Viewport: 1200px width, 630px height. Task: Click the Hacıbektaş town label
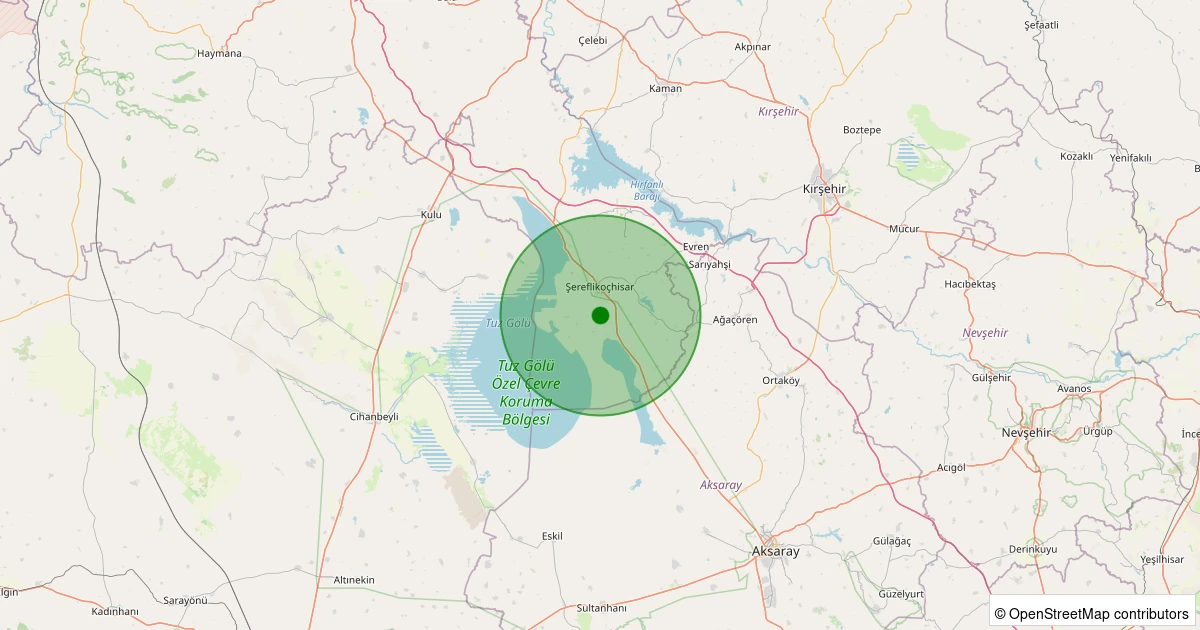coord(970,284)
